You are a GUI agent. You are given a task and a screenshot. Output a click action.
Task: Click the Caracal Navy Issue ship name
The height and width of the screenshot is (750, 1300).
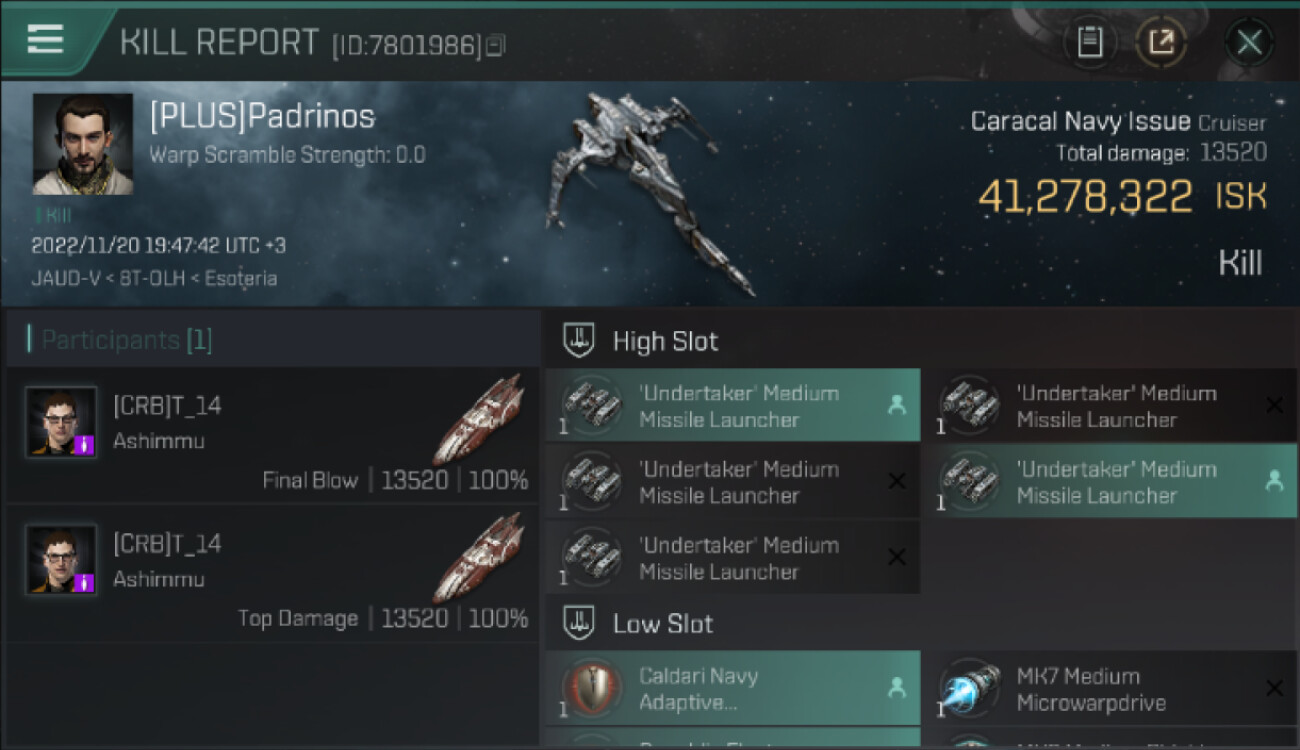pyautogui.click(x=1080, y=122)
